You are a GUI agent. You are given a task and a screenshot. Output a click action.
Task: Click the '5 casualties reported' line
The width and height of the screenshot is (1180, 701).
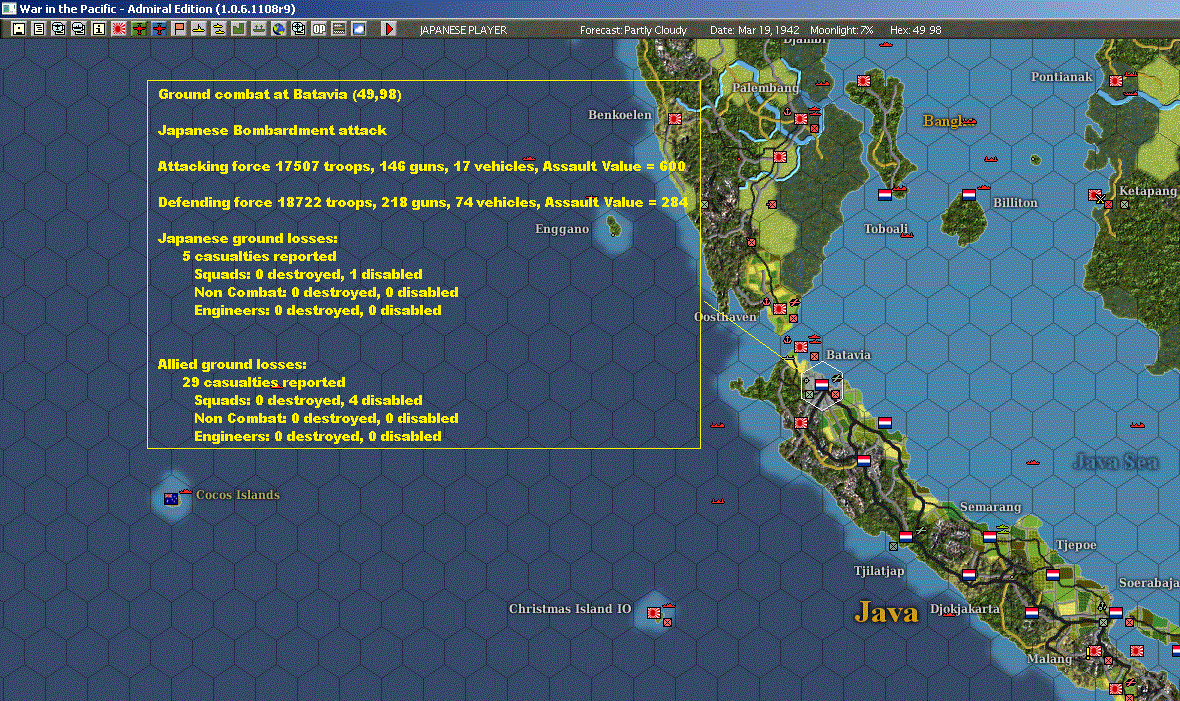click(x=259, y=256)
